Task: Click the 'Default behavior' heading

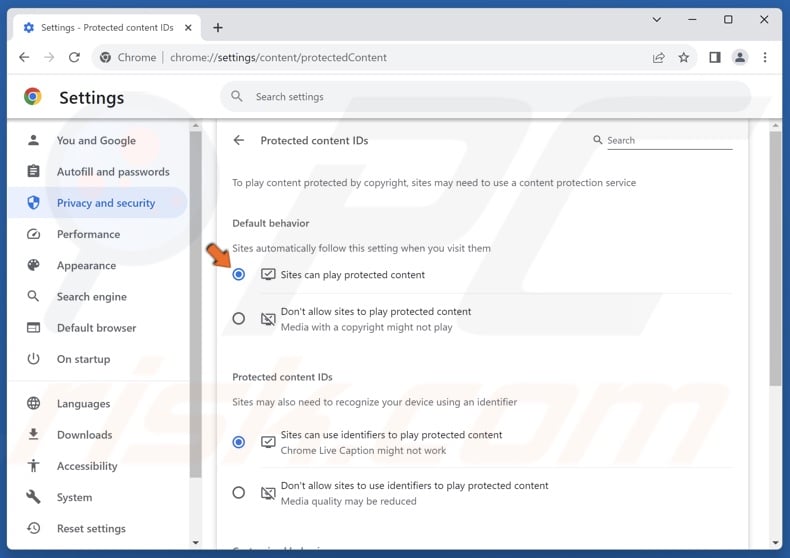Action: 271,223
